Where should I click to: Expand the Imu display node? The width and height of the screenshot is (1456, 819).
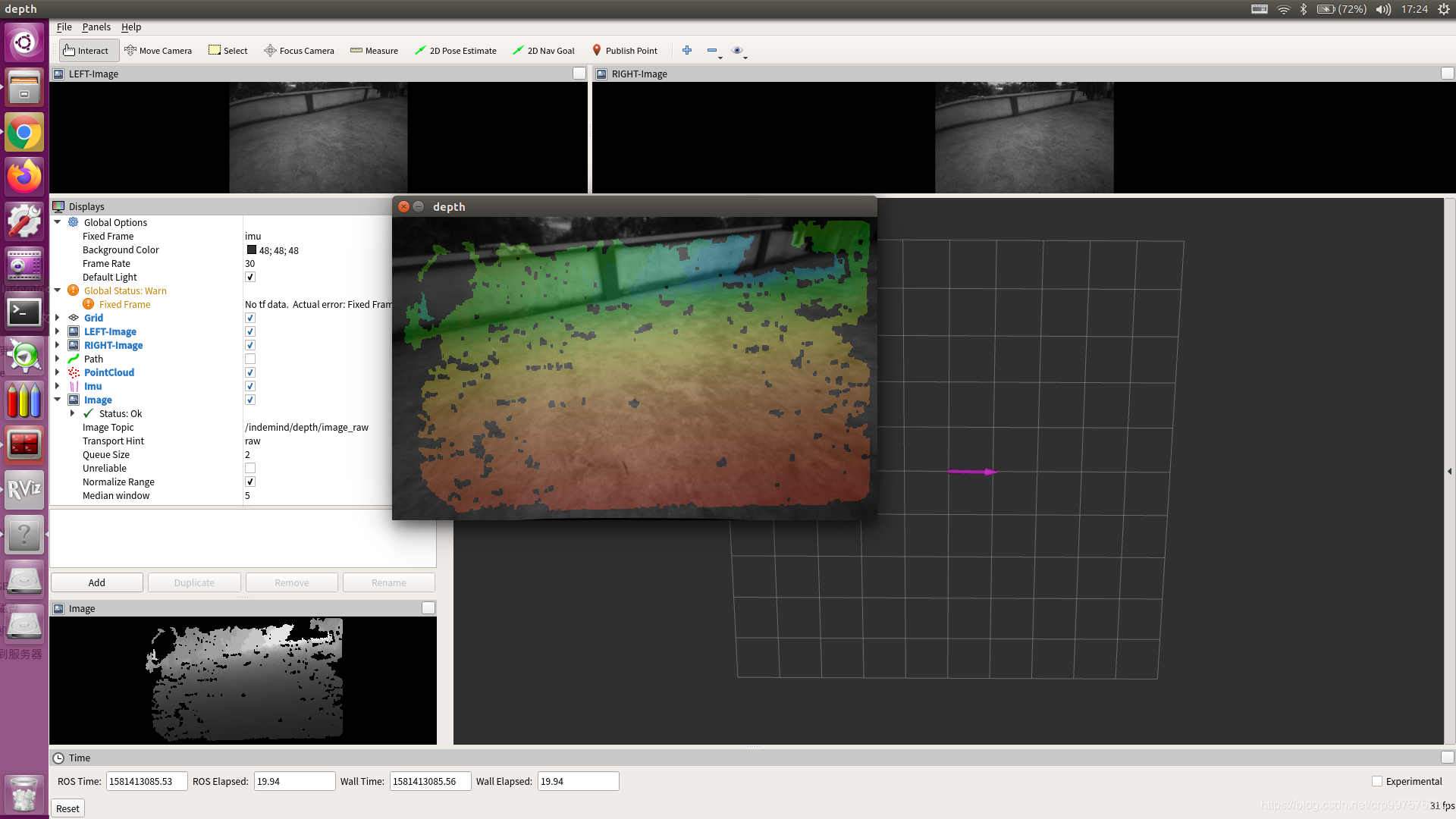pos(58,386)
